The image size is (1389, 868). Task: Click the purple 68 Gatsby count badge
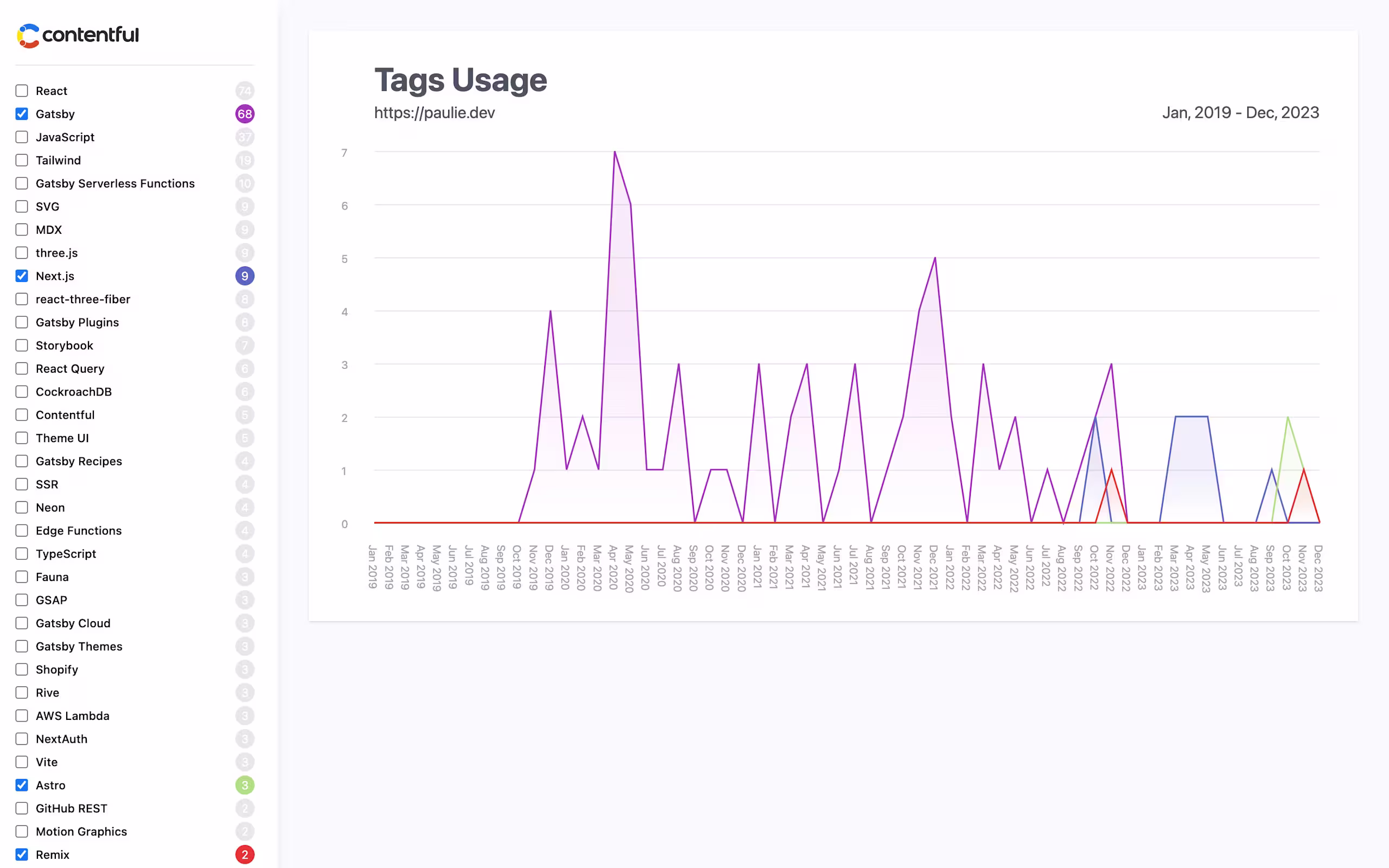(245, 114)
